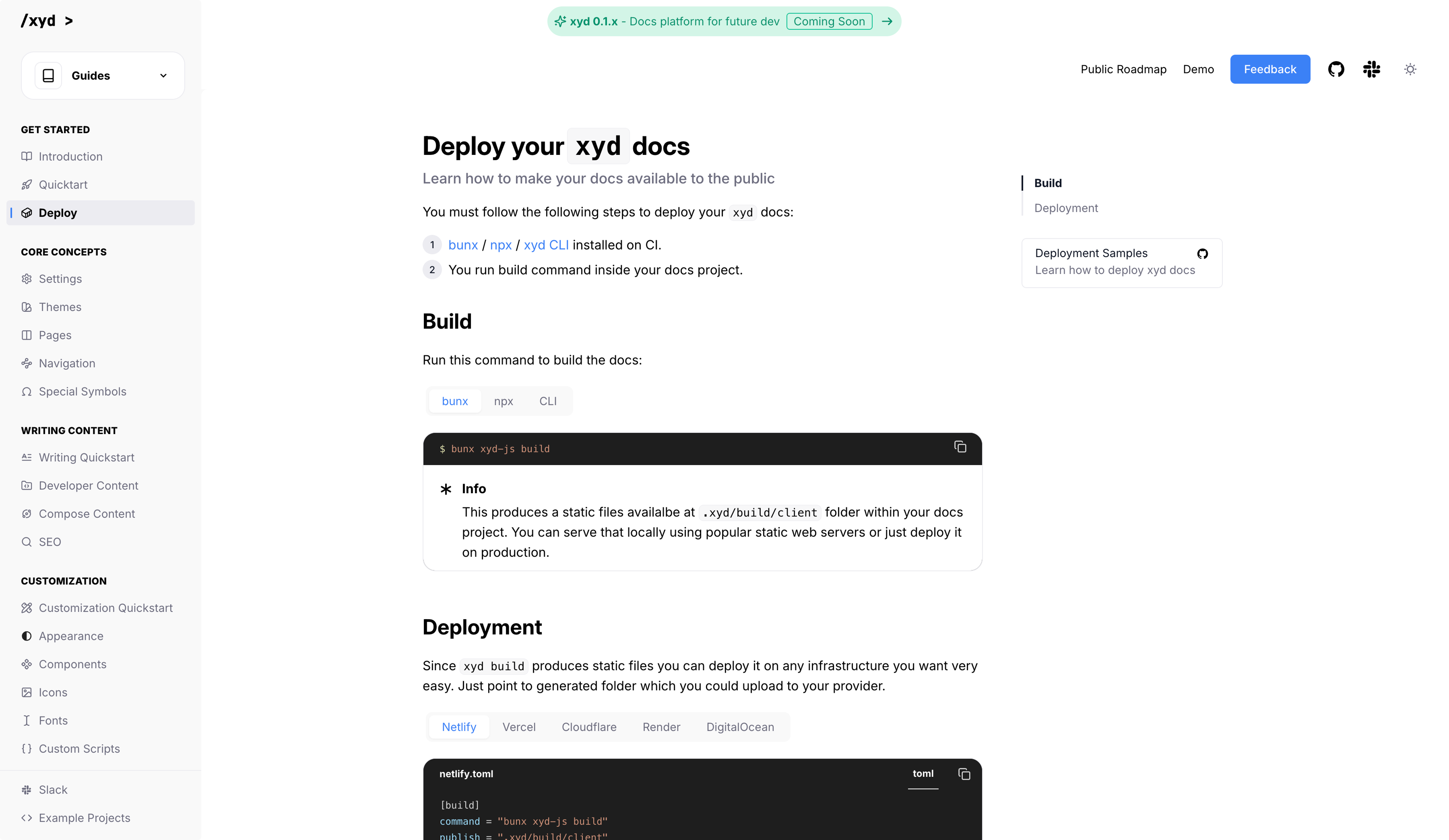Copy the netlify.toml code block
Viewport: 1449px width, 840px height.
(964, 774)
